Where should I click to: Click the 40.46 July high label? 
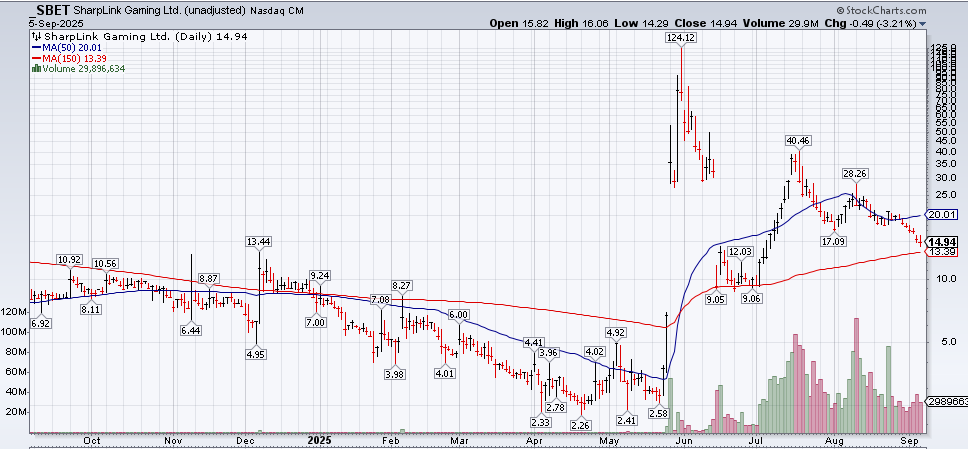798,141
